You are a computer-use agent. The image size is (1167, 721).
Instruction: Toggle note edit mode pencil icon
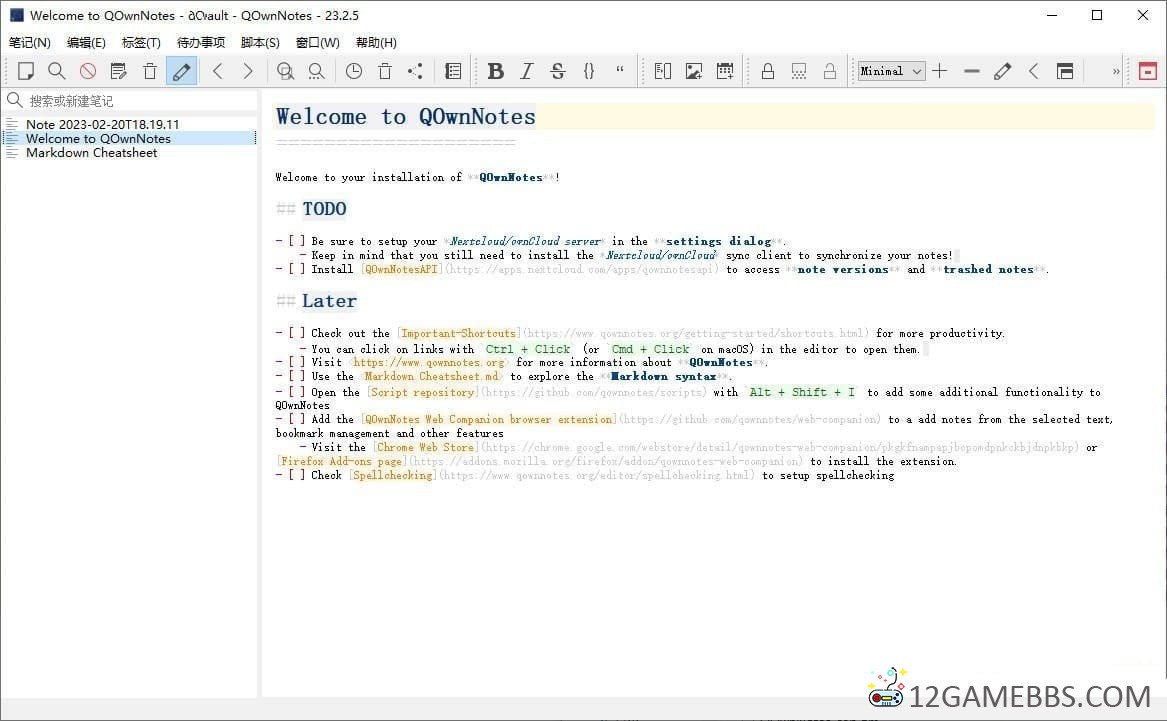(181, 71)
